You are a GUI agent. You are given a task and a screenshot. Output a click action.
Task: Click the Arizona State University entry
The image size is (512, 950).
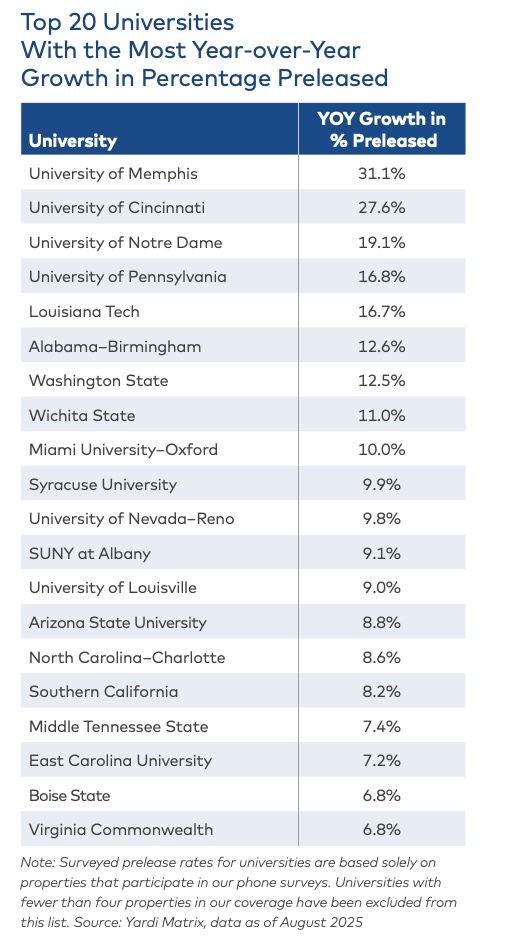tap(118, 623)
